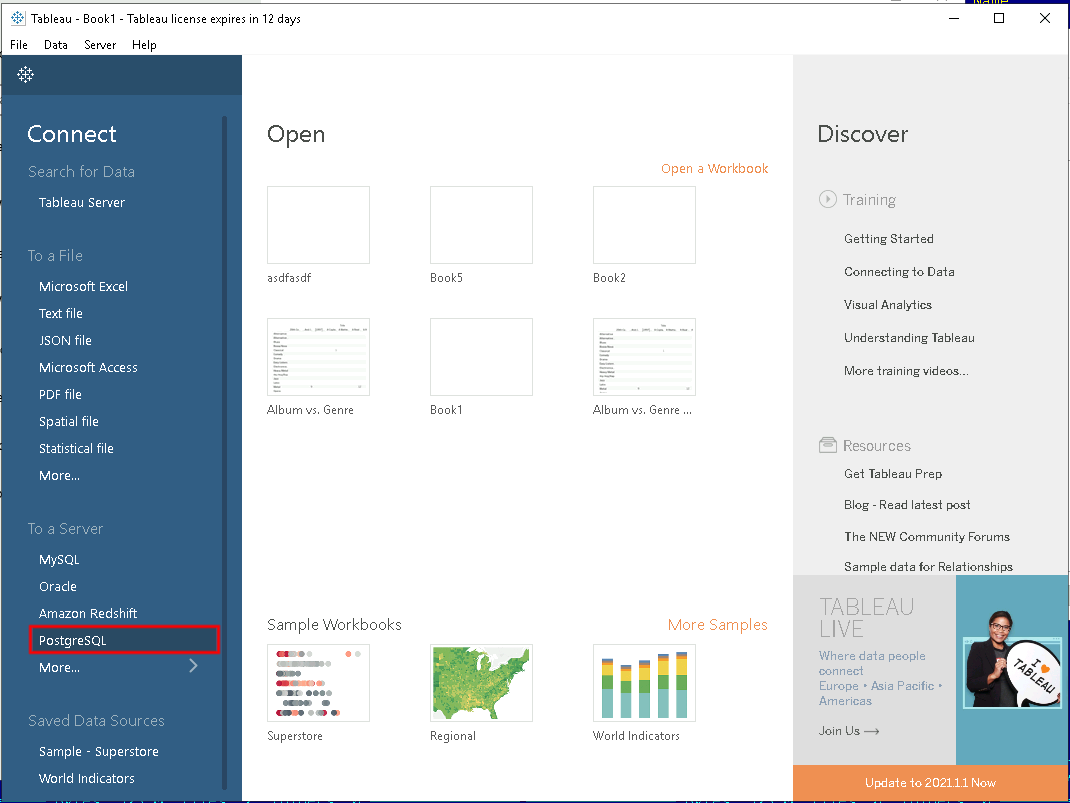Click Search for Data heading
1070x803 pixels.
81,171
